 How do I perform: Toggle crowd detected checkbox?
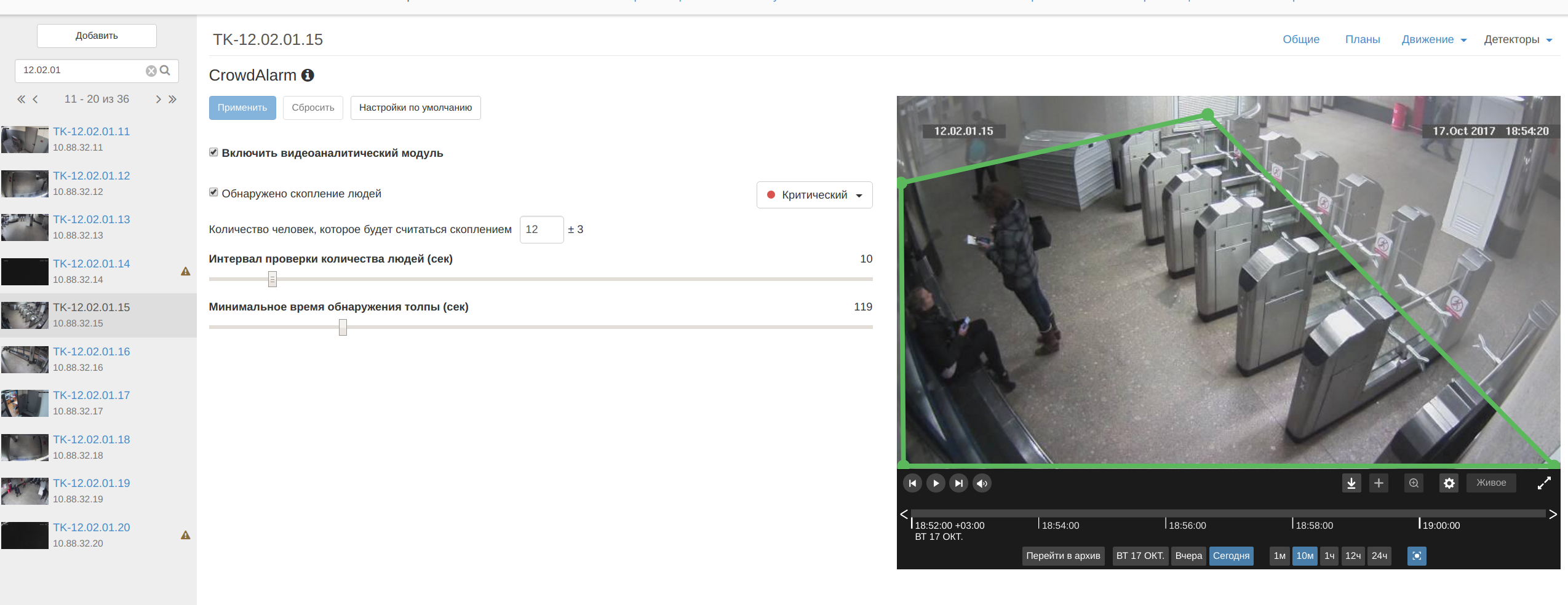coord(213,192)
